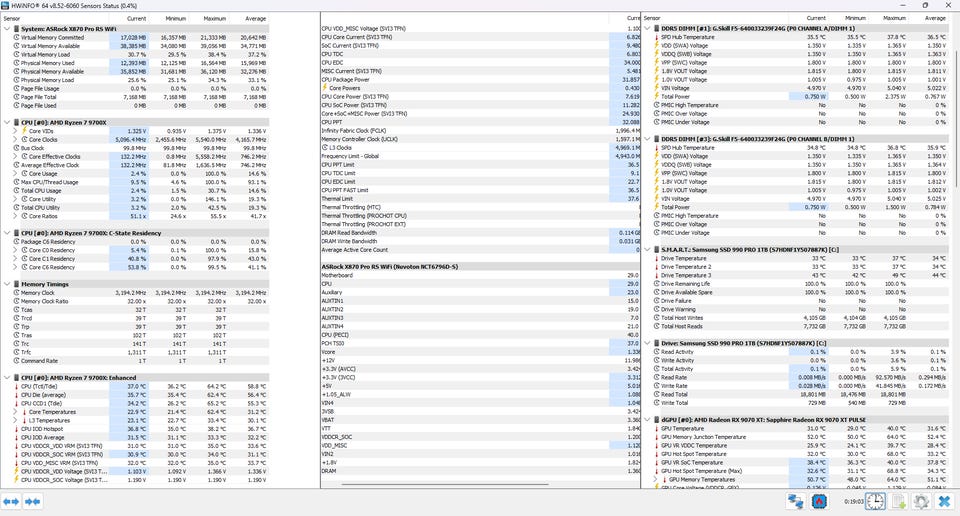This screenshot has height=516, width=960.
Task: Select the GPU Hot Spot Temperature (Max) row
Action: [799, 471]
